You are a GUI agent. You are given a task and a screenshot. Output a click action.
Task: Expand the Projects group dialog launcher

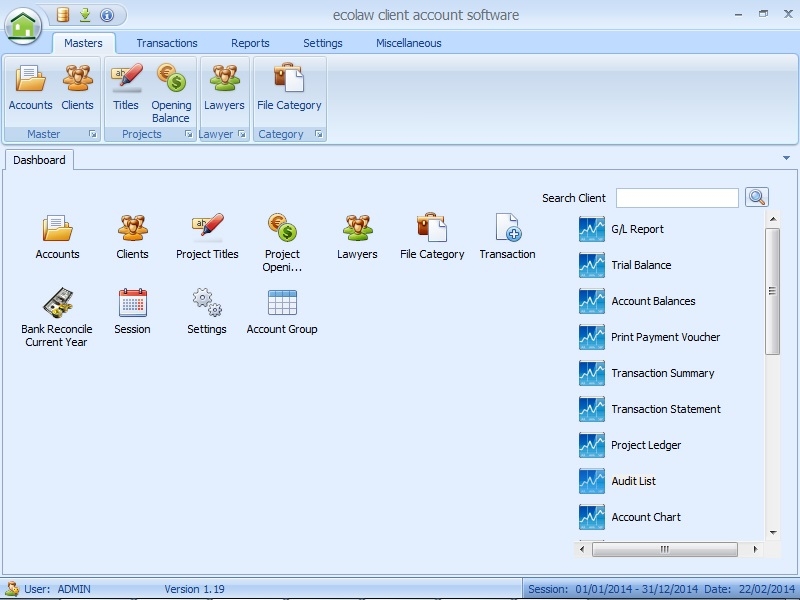188,134
